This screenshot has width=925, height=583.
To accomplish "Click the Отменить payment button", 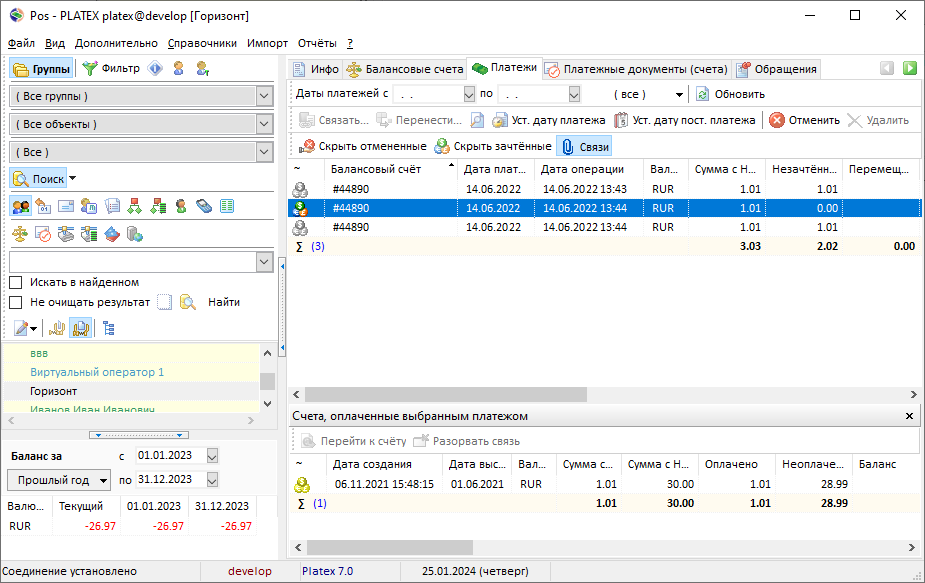I will pyautogui.click(x=805, y=120).
